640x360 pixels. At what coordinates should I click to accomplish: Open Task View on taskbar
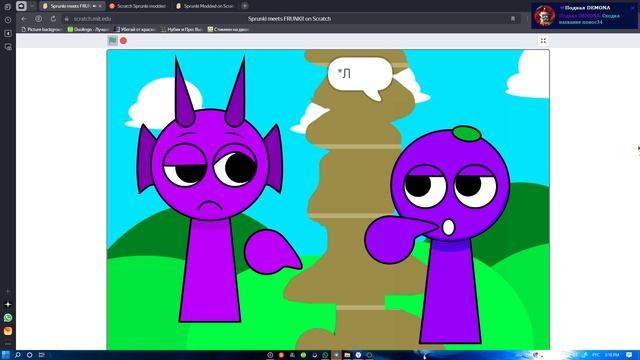click(x=41, y=355)
